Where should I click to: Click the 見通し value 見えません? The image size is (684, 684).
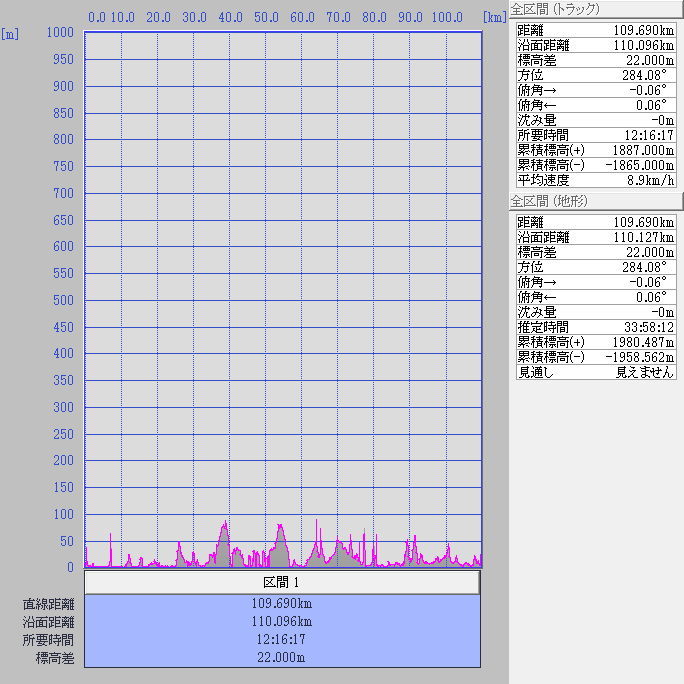click(x=645, y=372)
